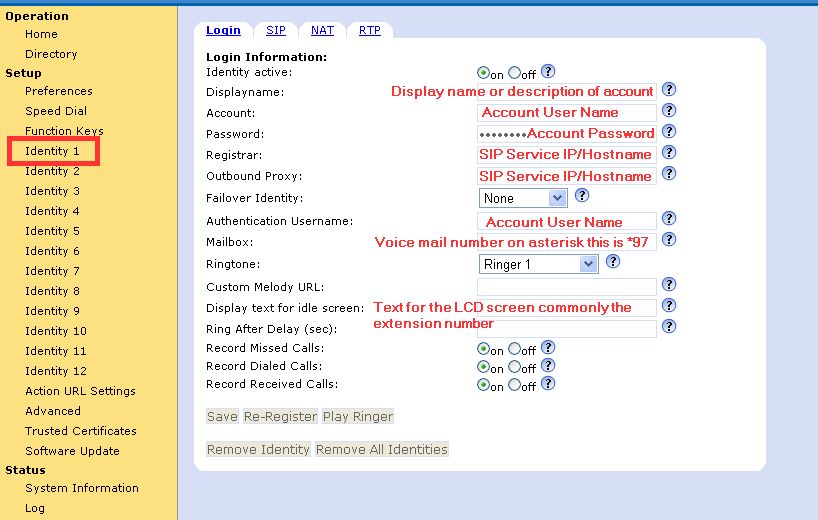Switch to the RTP tab
The image size is (818, 520).
click(370, 30)
